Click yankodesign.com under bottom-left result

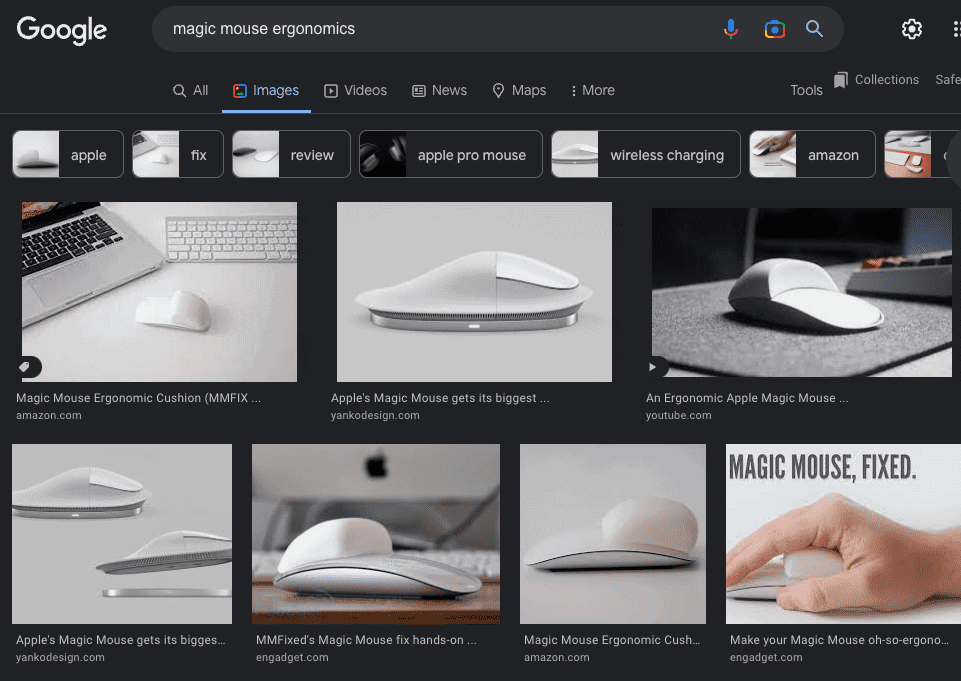60,657
